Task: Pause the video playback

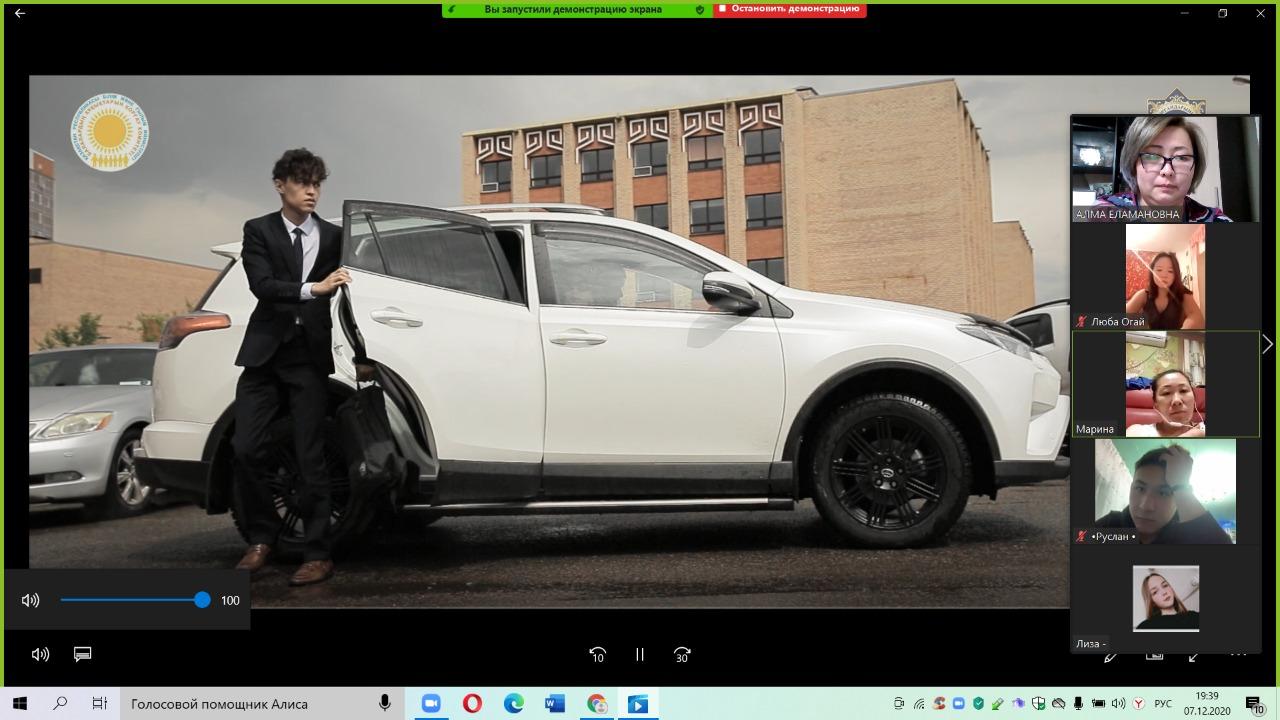Action: click(x=640, y=655)
